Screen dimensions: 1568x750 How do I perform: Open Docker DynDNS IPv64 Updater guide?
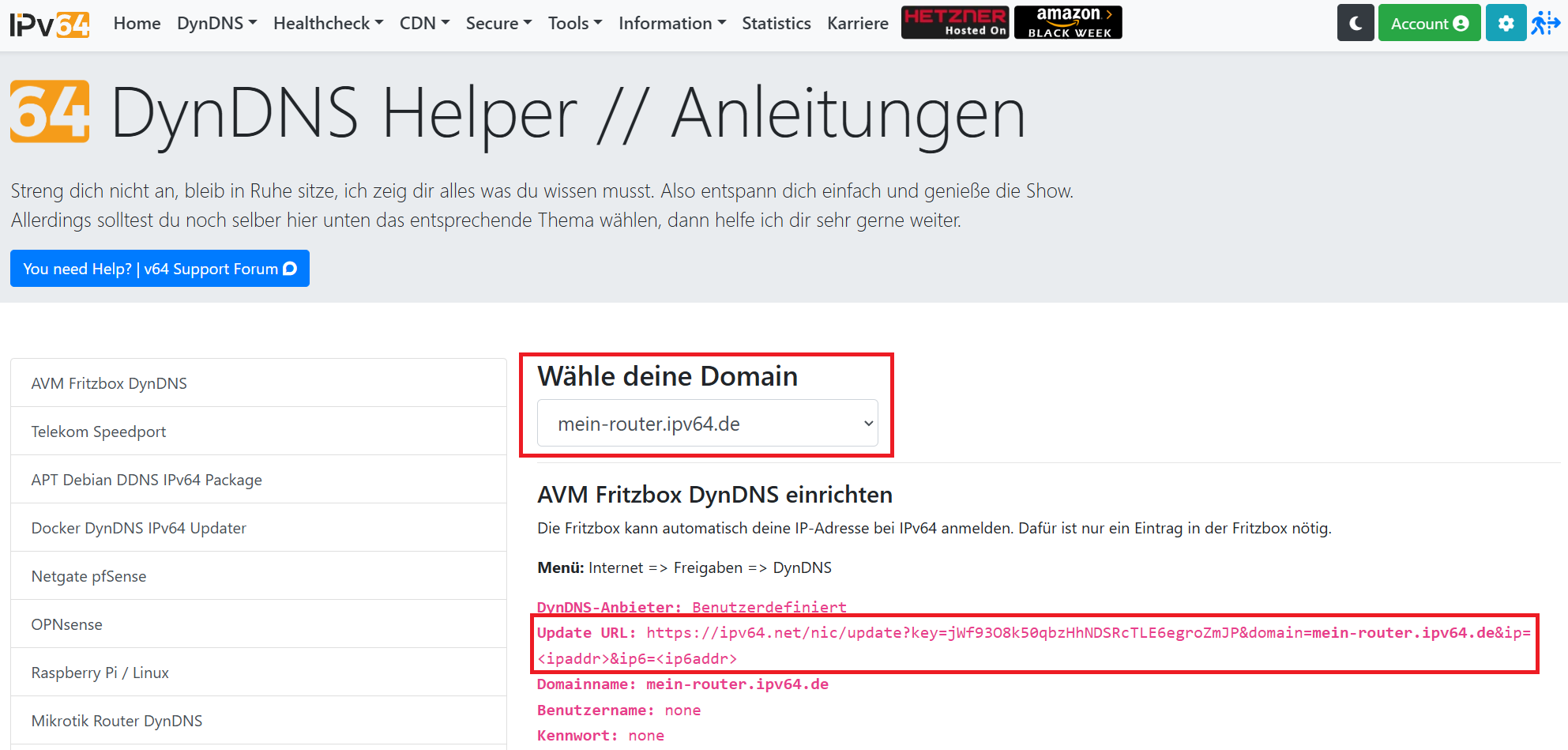point(258,528)
